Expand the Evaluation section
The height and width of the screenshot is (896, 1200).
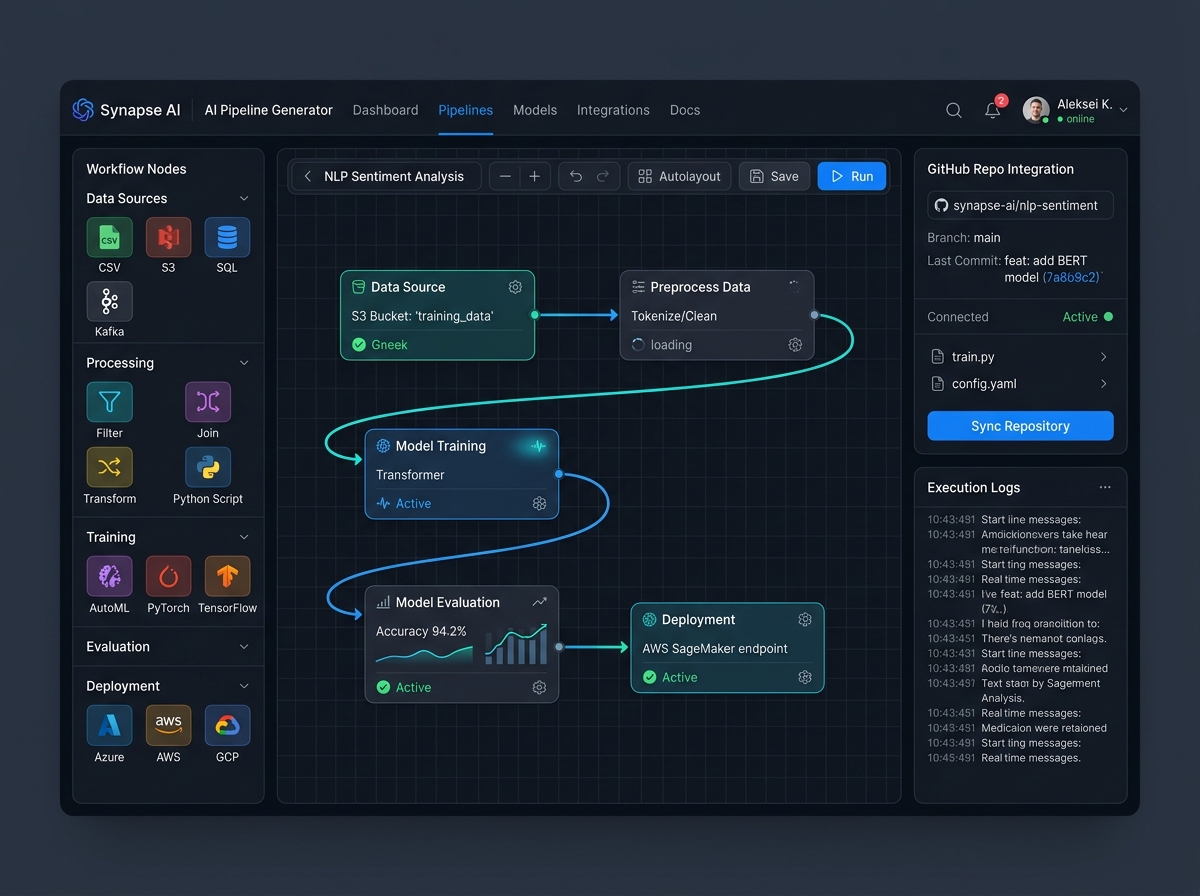pos(244,647)
